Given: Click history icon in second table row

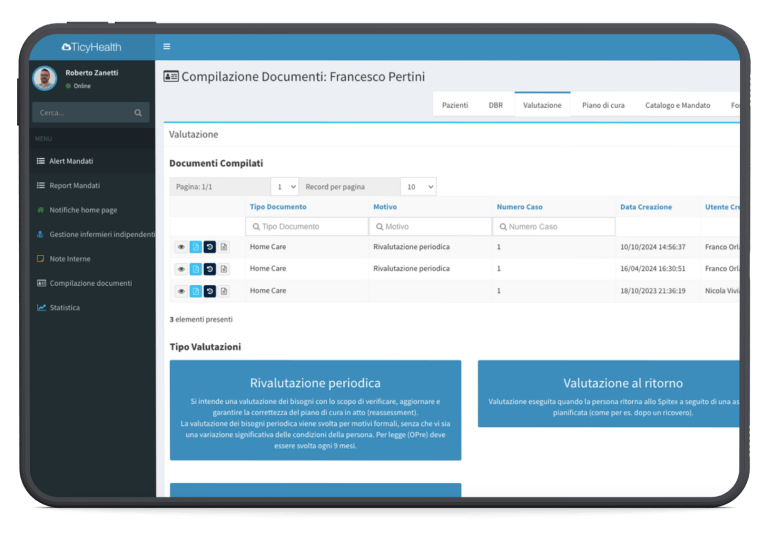Looking at the screenshot, I should click(x=210, y=269).
